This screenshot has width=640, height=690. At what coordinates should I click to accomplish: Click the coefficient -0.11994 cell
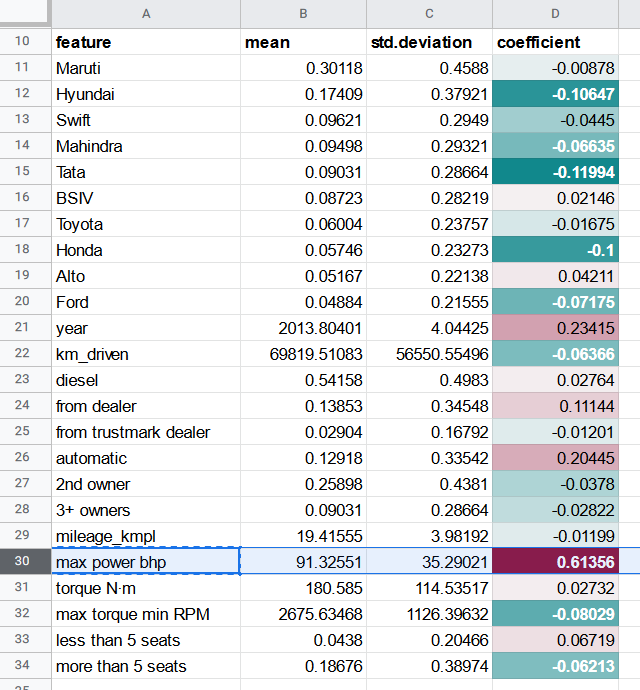(x=555, y=172)
